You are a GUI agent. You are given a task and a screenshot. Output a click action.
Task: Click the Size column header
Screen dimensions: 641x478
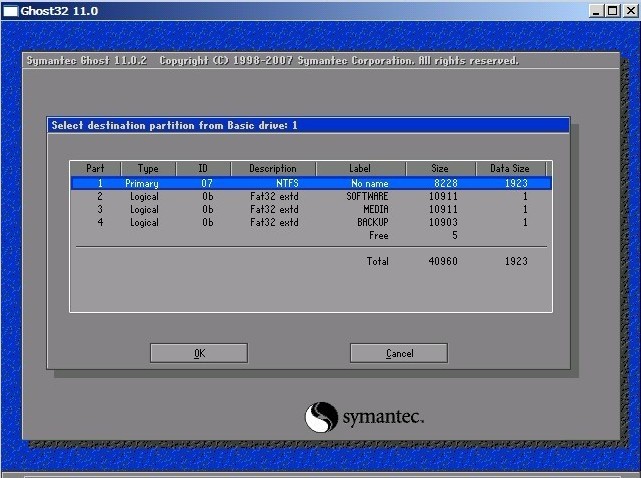point(441,168)
